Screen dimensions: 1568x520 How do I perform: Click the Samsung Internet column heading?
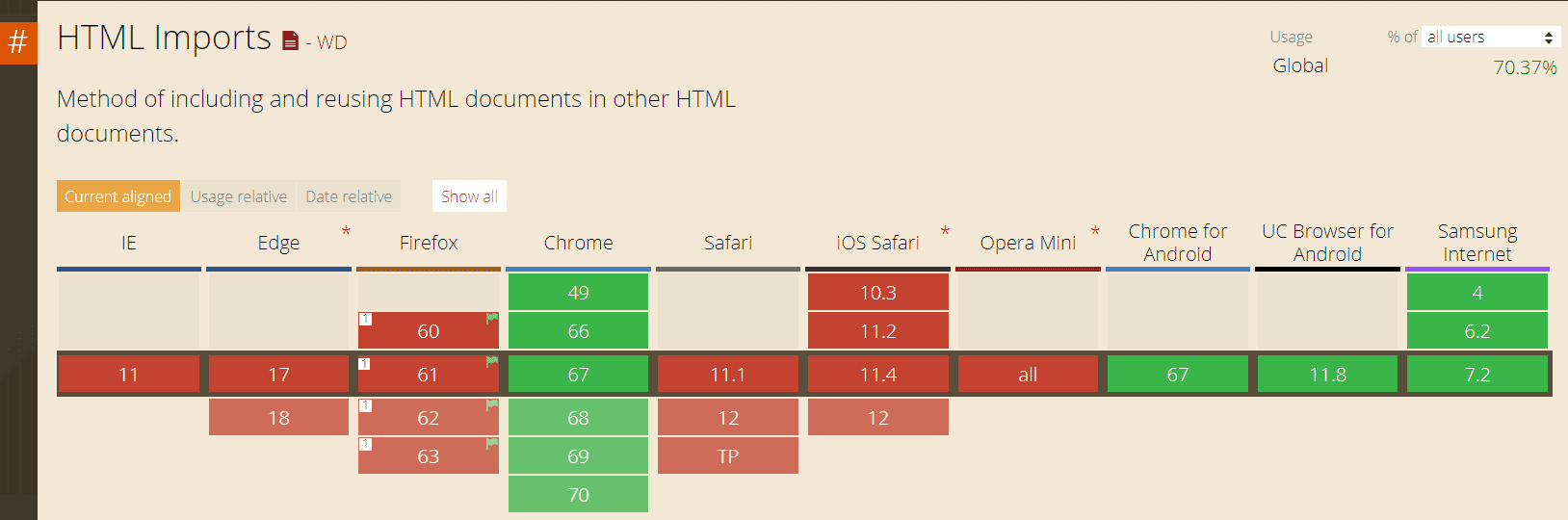1477,243
